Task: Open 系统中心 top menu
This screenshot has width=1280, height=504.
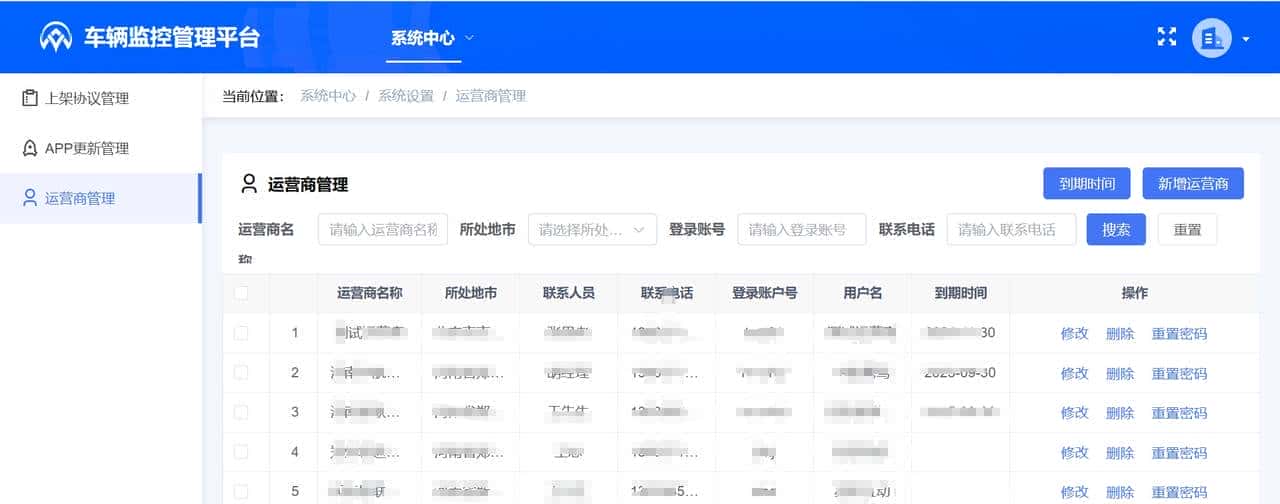Action: tap(423, 38)
